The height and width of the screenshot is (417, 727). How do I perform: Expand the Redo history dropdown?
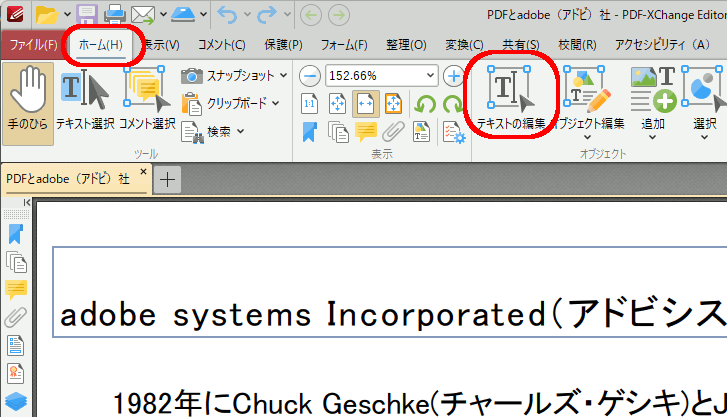tap(287, 14)
